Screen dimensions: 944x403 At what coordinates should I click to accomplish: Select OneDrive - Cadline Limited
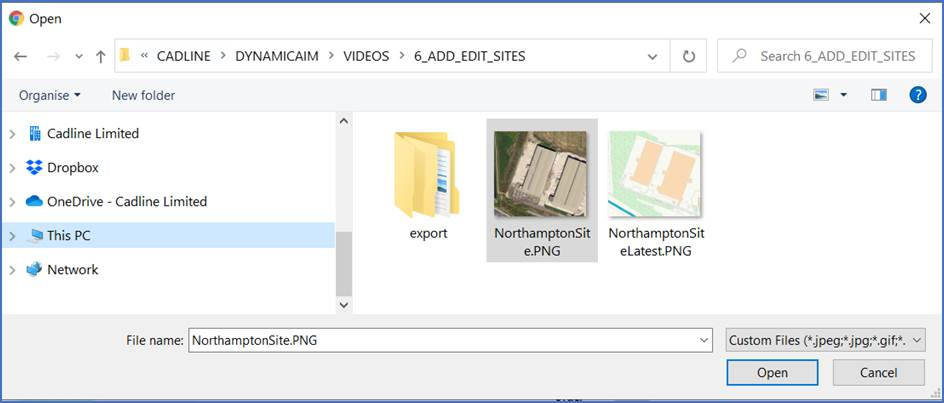tap(127, 202)
